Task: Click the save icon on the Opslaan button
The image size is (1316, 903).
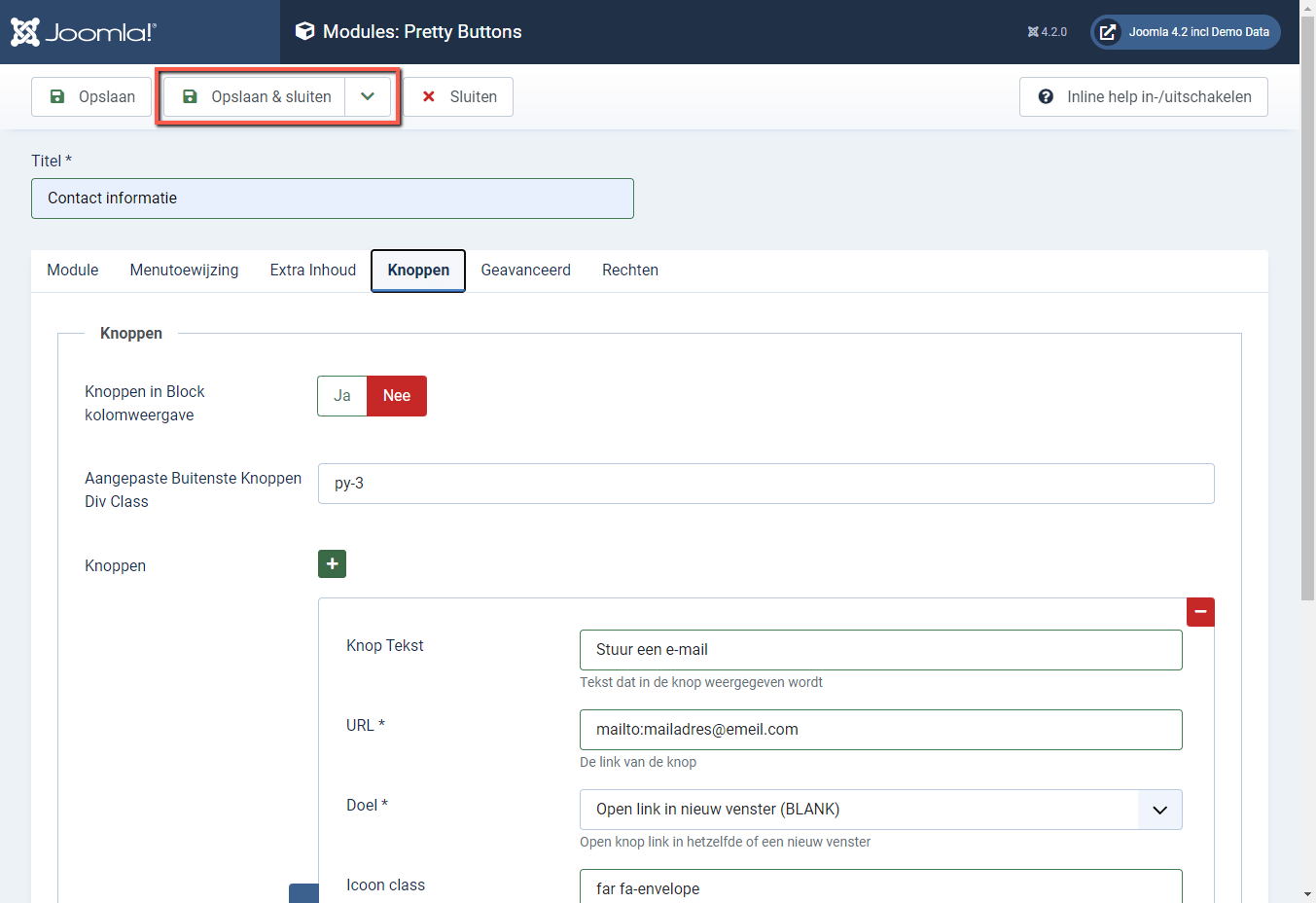Action: [x=57, y=96]
